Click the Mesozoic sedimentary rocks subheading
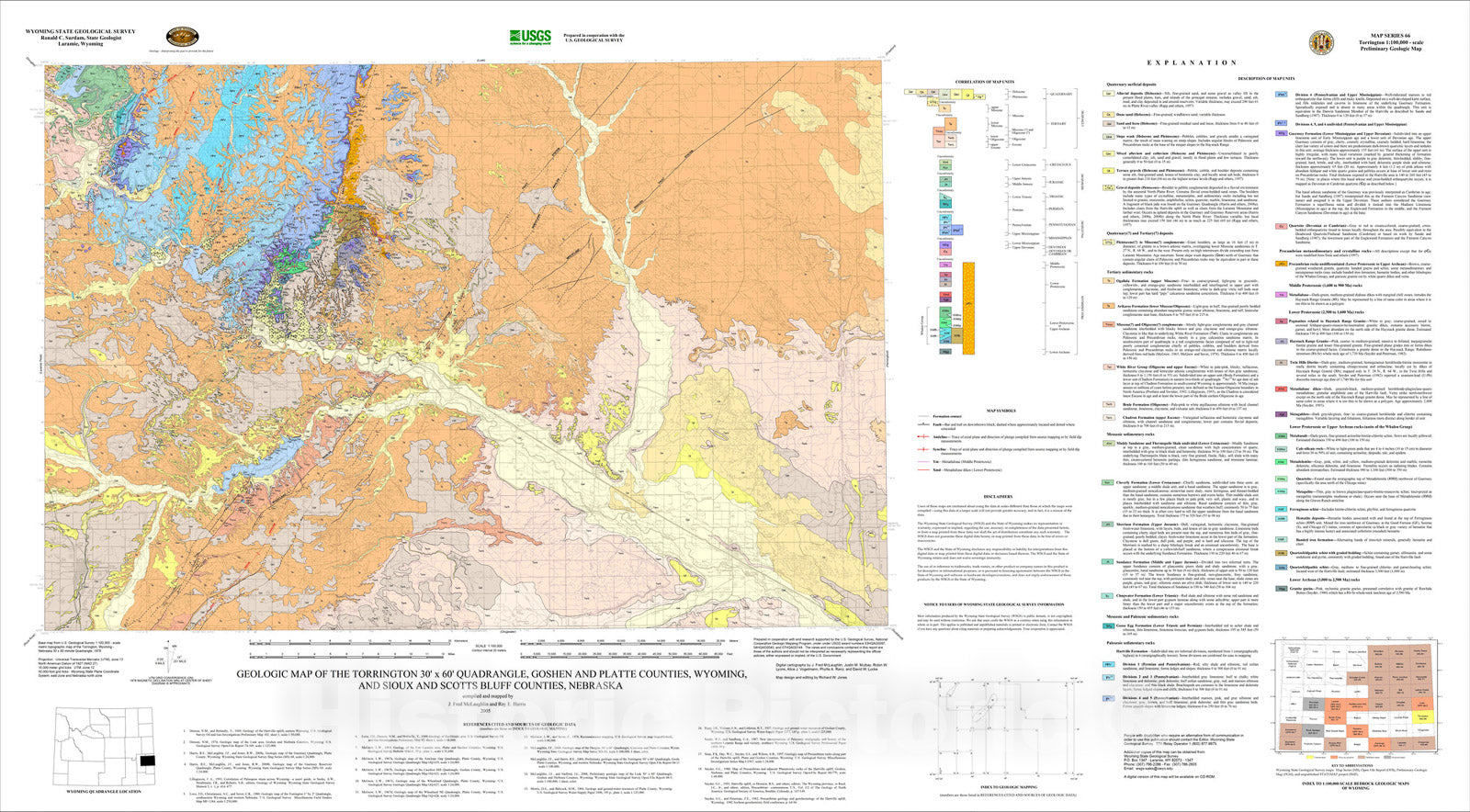The width and height of the screenshot is (1470, 812). [1131, 434]
